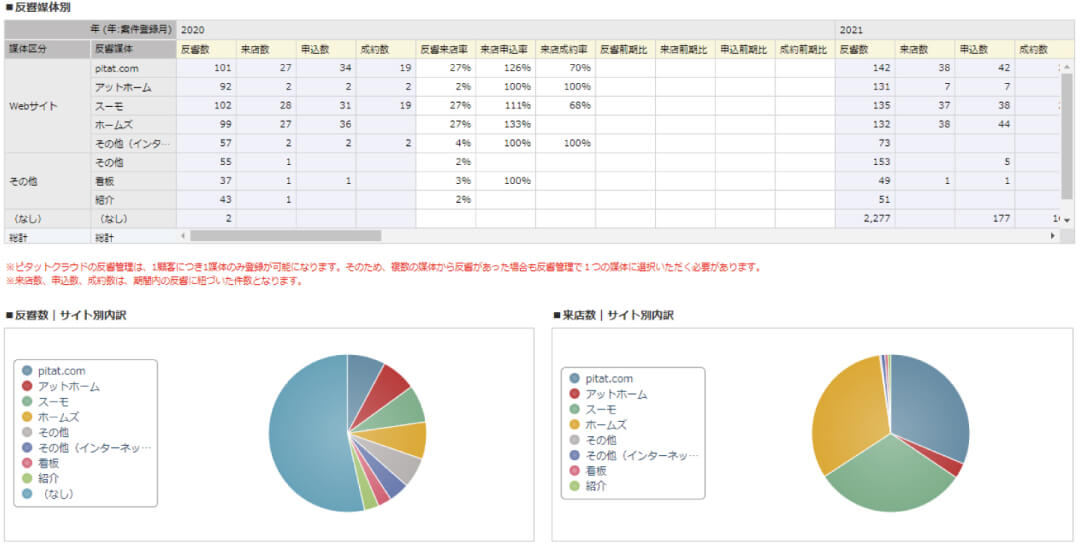Click the 153 cell under 2021 反響数

point(865,162)
